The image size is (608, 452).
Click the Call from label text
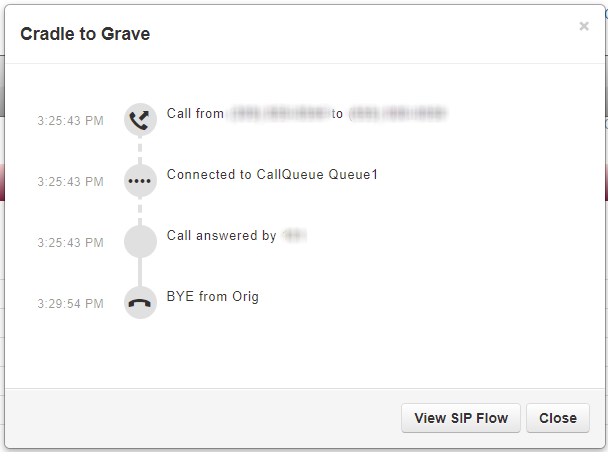pos(195,114)
